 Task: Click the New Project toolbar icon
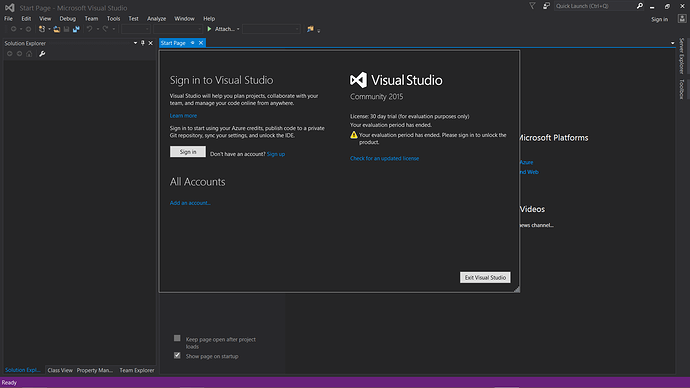(x=42, y=29)
